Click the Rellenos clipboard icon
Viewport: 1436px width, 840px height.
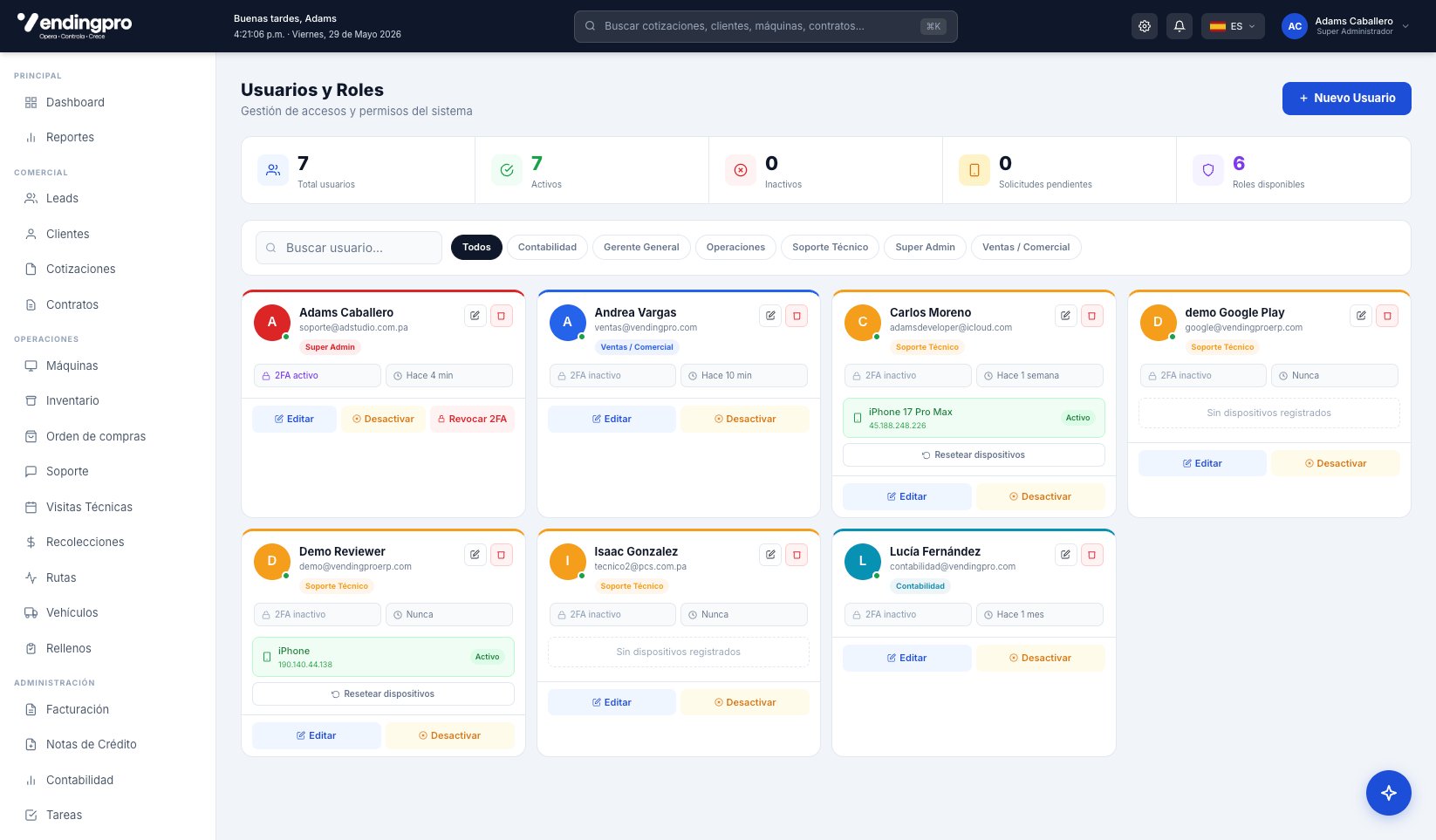point(31,648)
